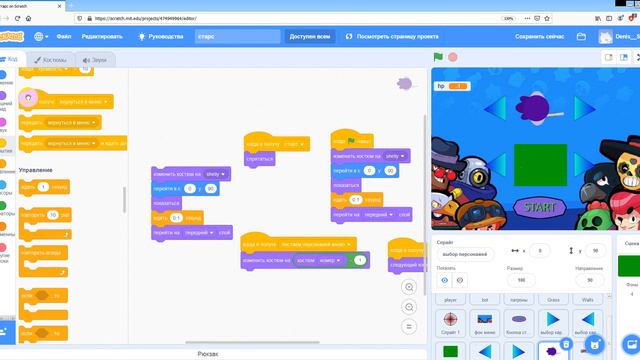Open the globe language dropdown
The height and width of the screenshot is (360, 640).
click(41, 37)
